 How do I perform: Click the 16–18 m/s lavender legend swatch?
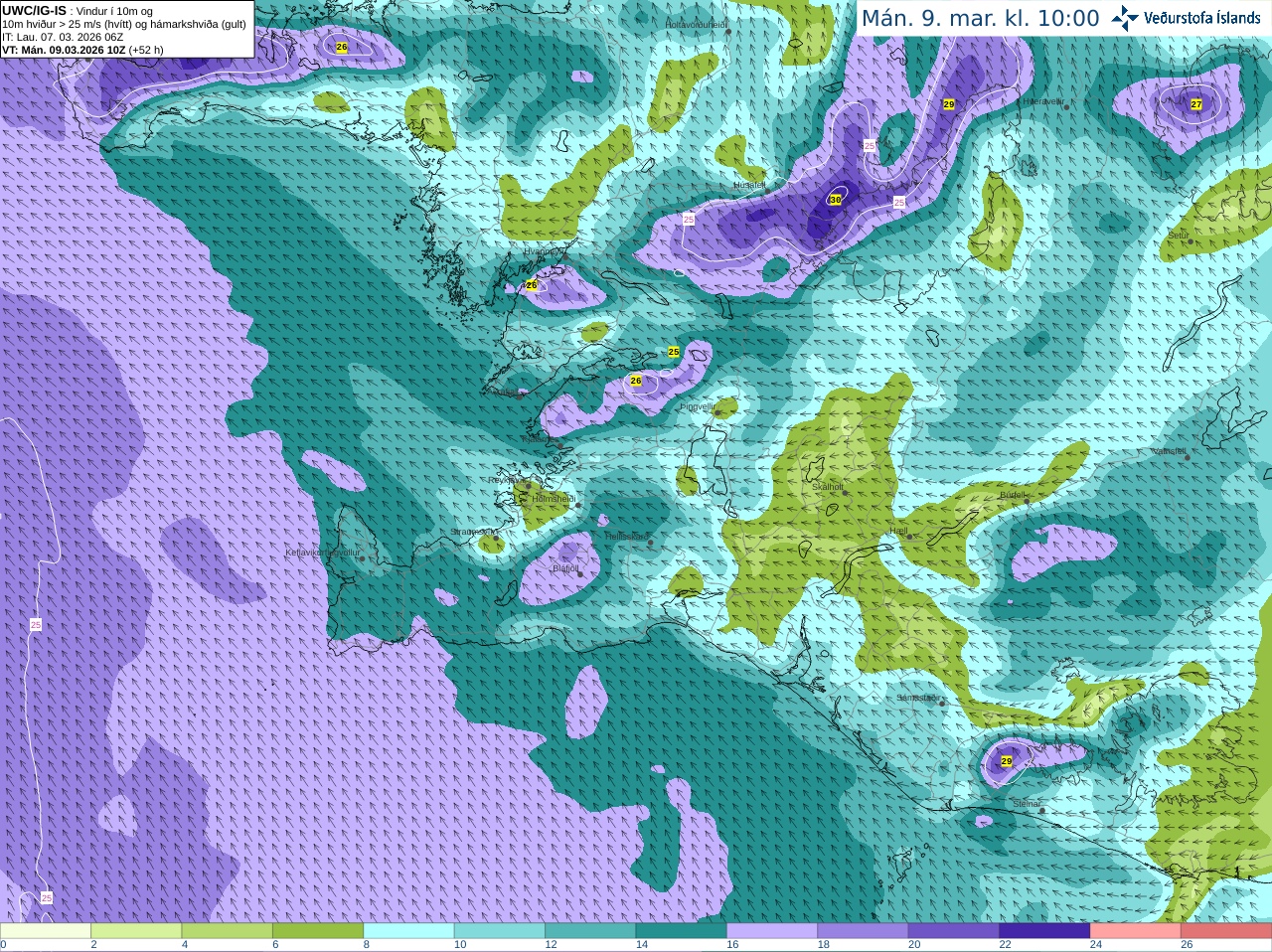click(x=772, y=931)
